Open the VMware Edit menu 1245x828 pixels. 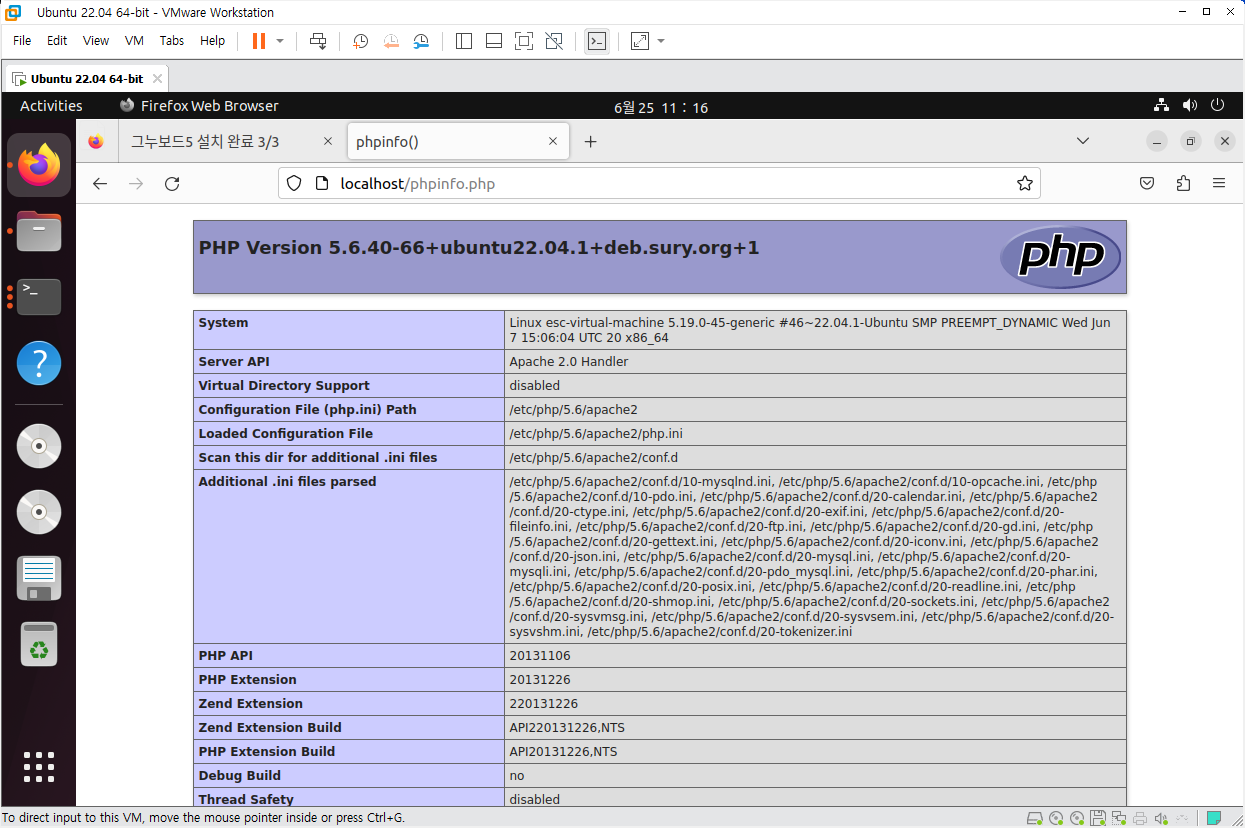pyautogui.click(x=57, y=41)
